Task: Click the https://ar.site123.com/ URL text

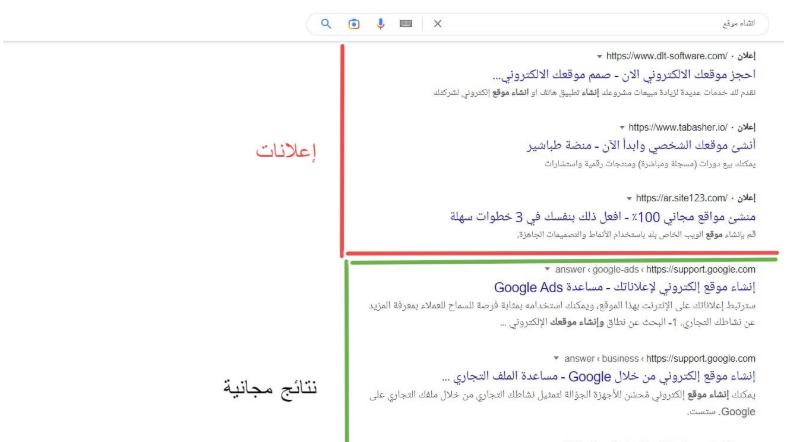Action: [x=678, y=198]
